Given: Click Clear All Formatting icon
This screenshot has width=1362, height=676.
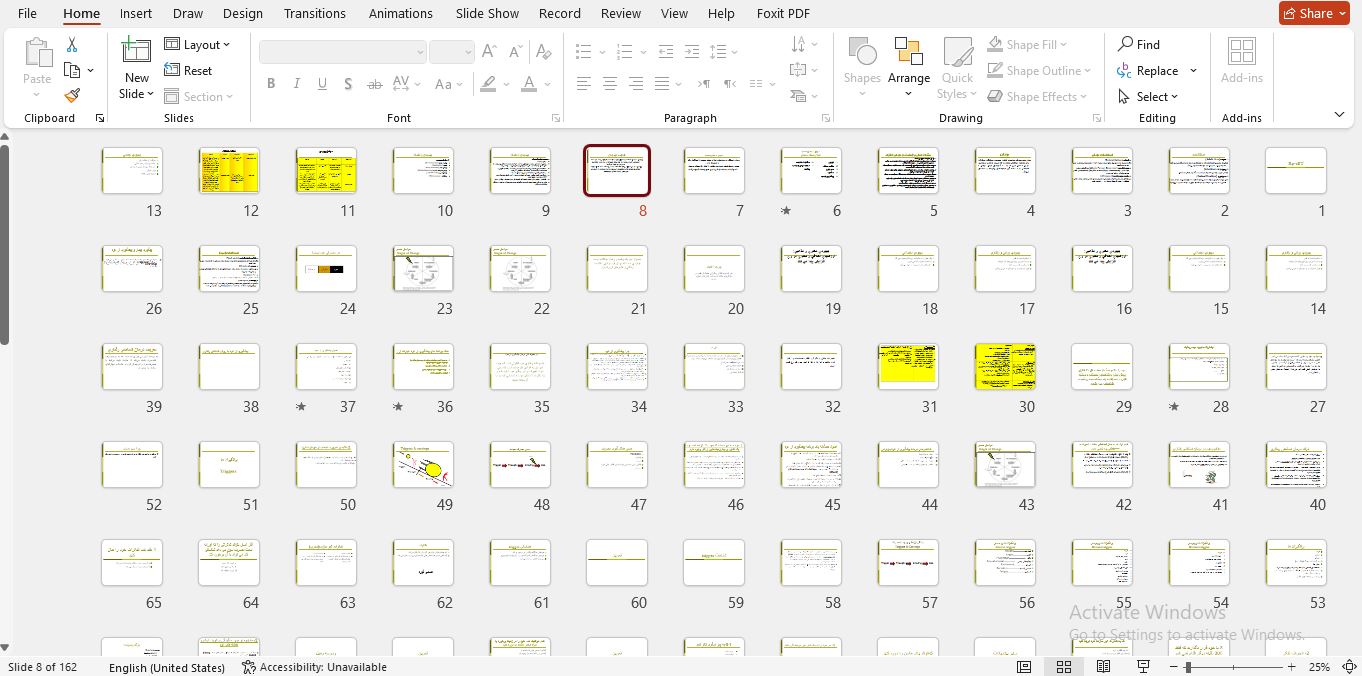Looking at the screenshot, I should pyautogui.click(x=543, y=52).
